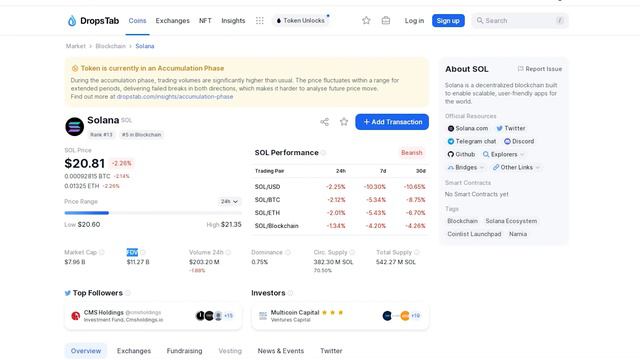Expand the Other Links dropdown
Screen dimensions: 640x360
tap(516, 167)
